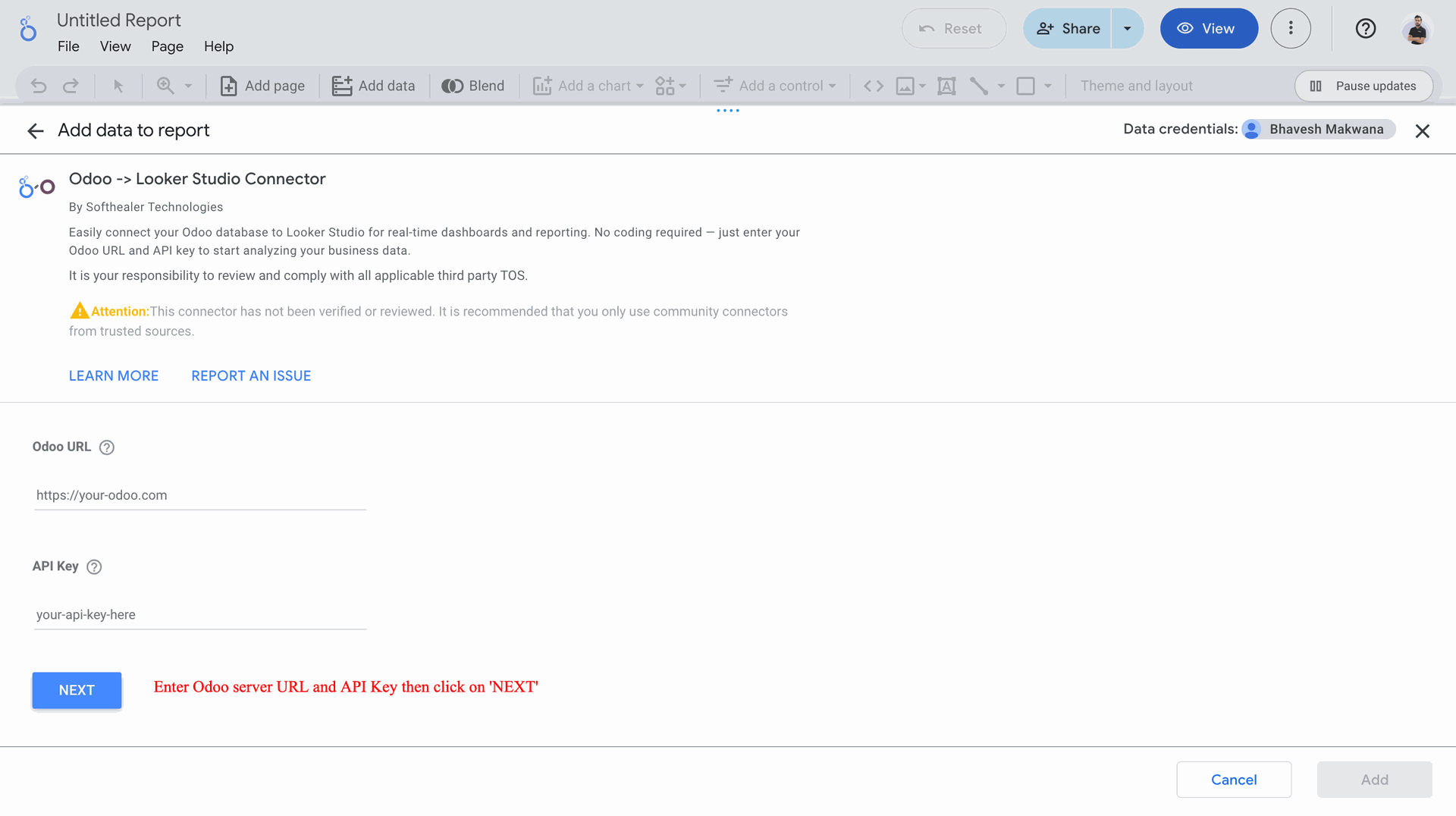Open the user profile avatar

pyautogui.click(x=1417, y=29)
